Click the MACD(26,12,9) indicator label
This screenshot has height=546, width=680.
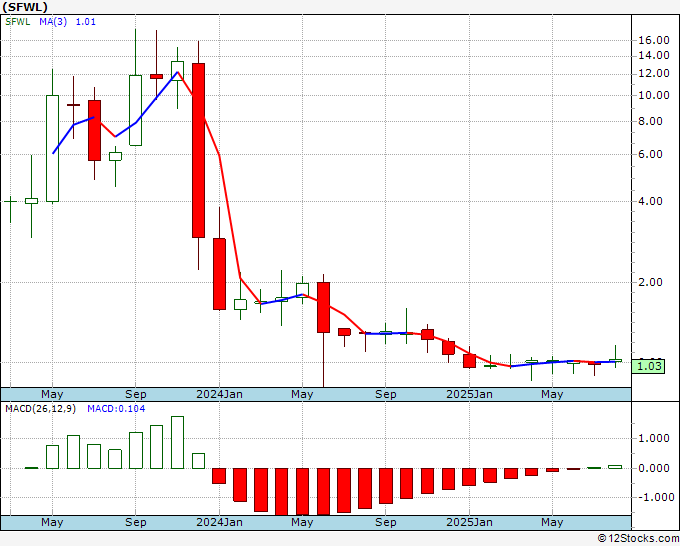[x=40, y=409]
